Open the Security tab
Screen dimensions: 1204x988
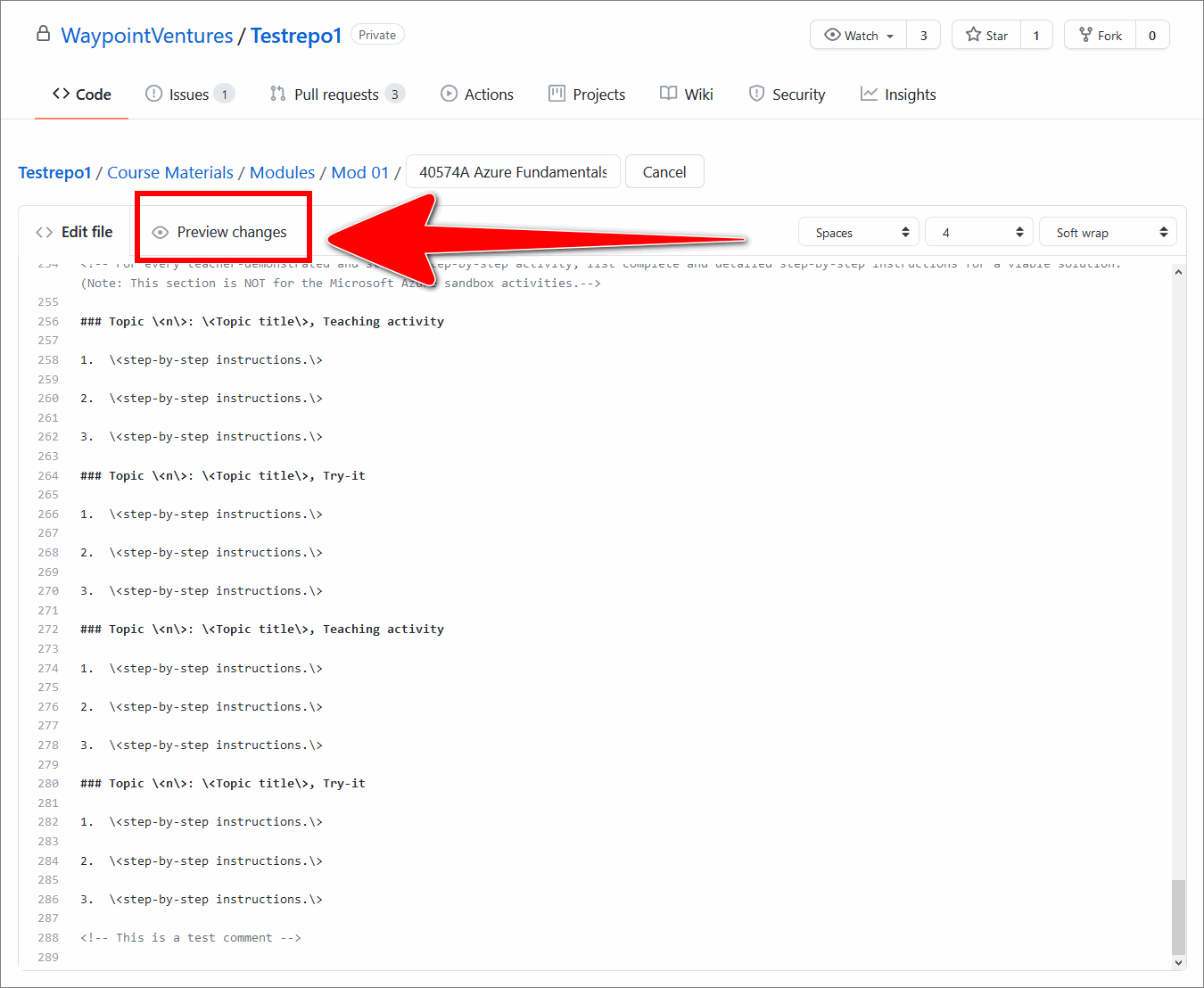(x=787, y=95)
